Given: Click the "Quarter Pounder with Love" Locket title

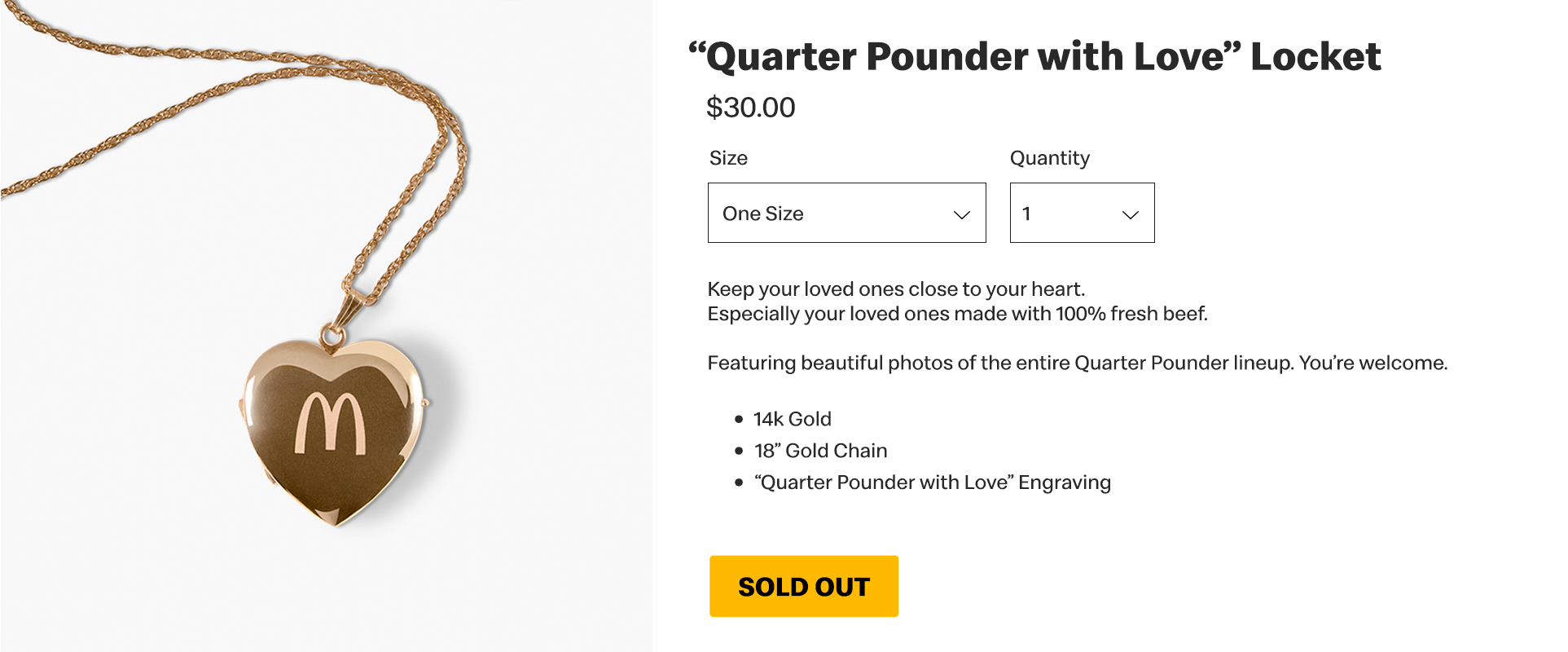Looking at the screenshot, I should (1034, 57).
